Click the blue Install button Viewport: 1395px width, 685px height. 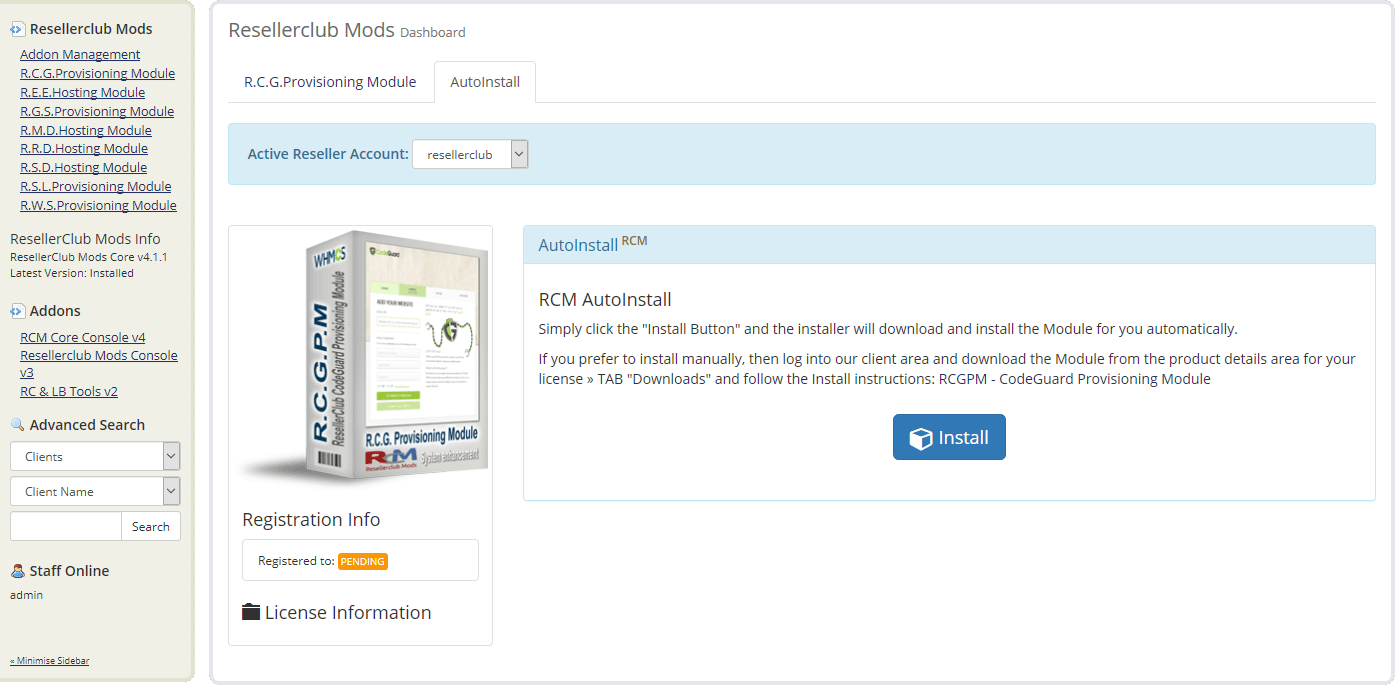pyautogui.click(x=949, y=437)
